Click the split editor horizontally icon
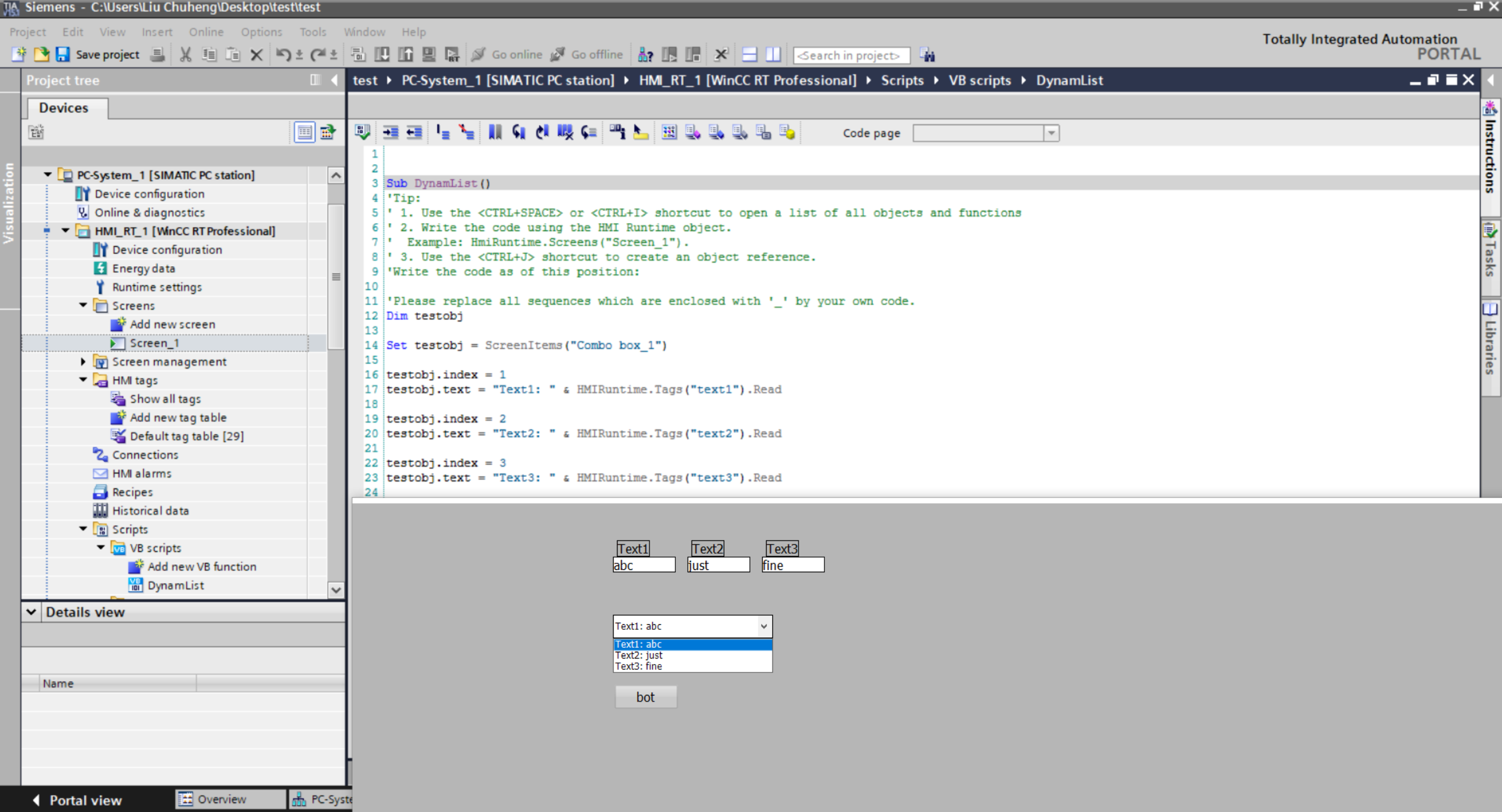The height and width of the screenshot is (812, 1502). (x=749, y=55)
